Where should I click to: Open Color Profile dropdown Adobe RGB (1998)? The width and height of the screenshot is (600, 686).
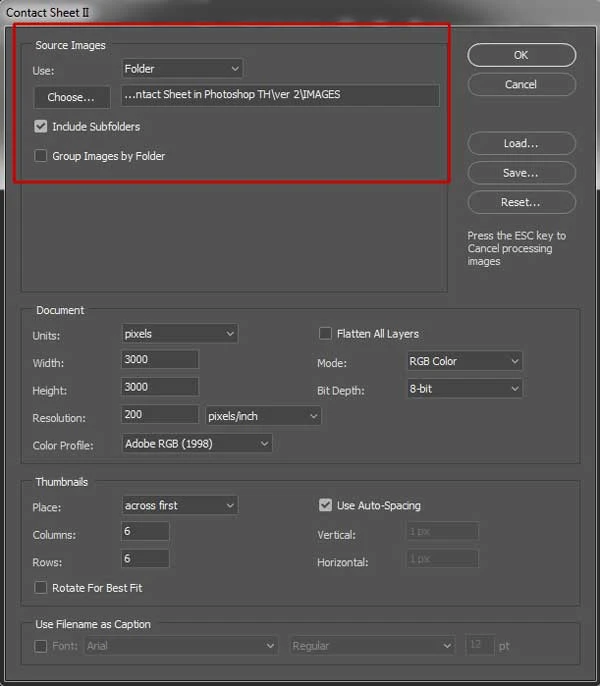[x=197, y=444]
